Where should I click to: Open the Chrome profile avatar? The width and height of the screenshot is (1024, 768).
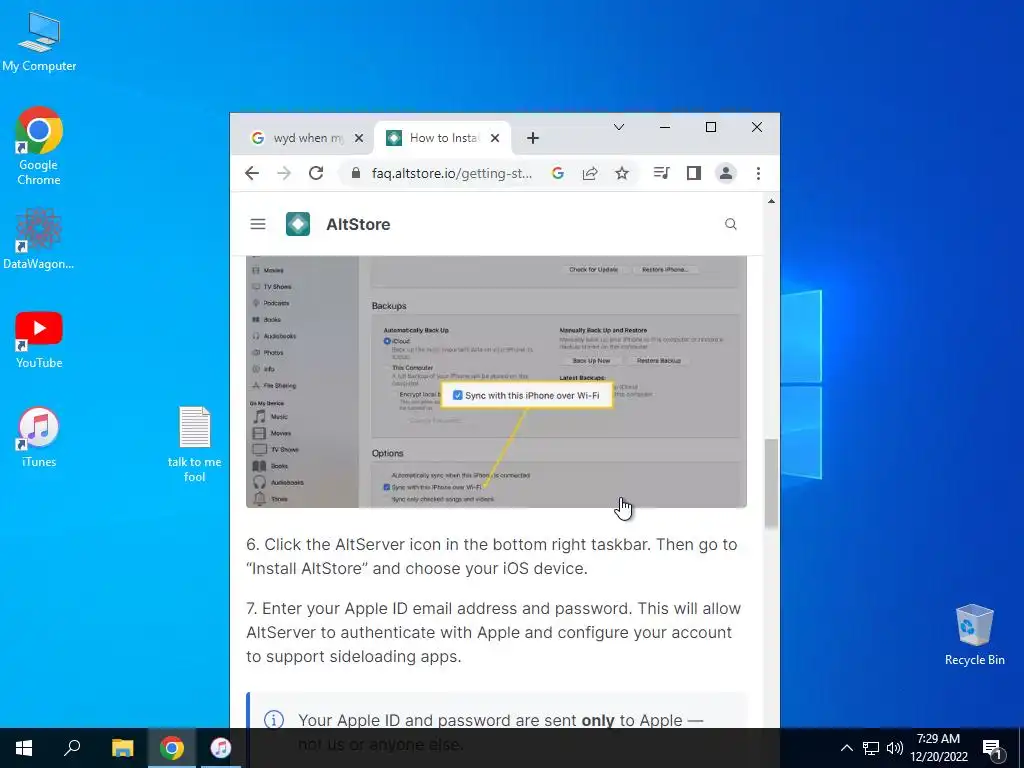(726, 173)
